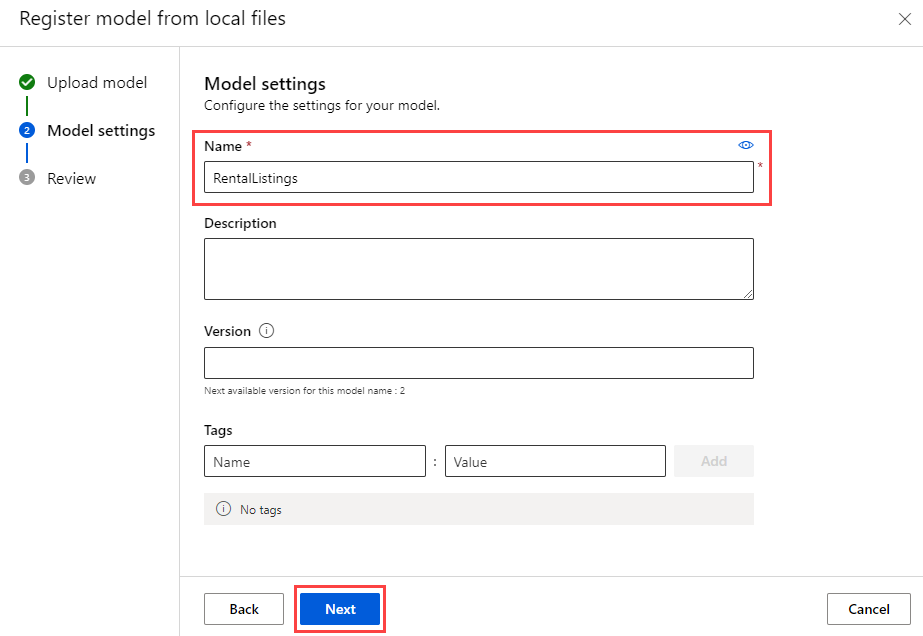Click the info icon beside No tags
Image resolution: width=923 pixels, height=636 pixels.
click(223, 509)
